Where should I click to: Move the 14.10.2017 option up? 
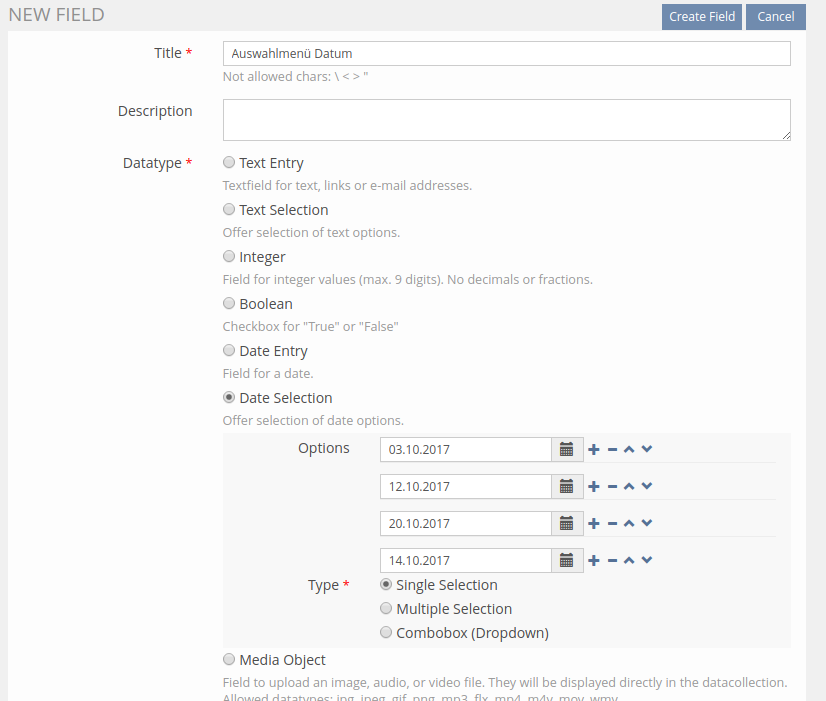pyautogui.click(x=629, y=561)
